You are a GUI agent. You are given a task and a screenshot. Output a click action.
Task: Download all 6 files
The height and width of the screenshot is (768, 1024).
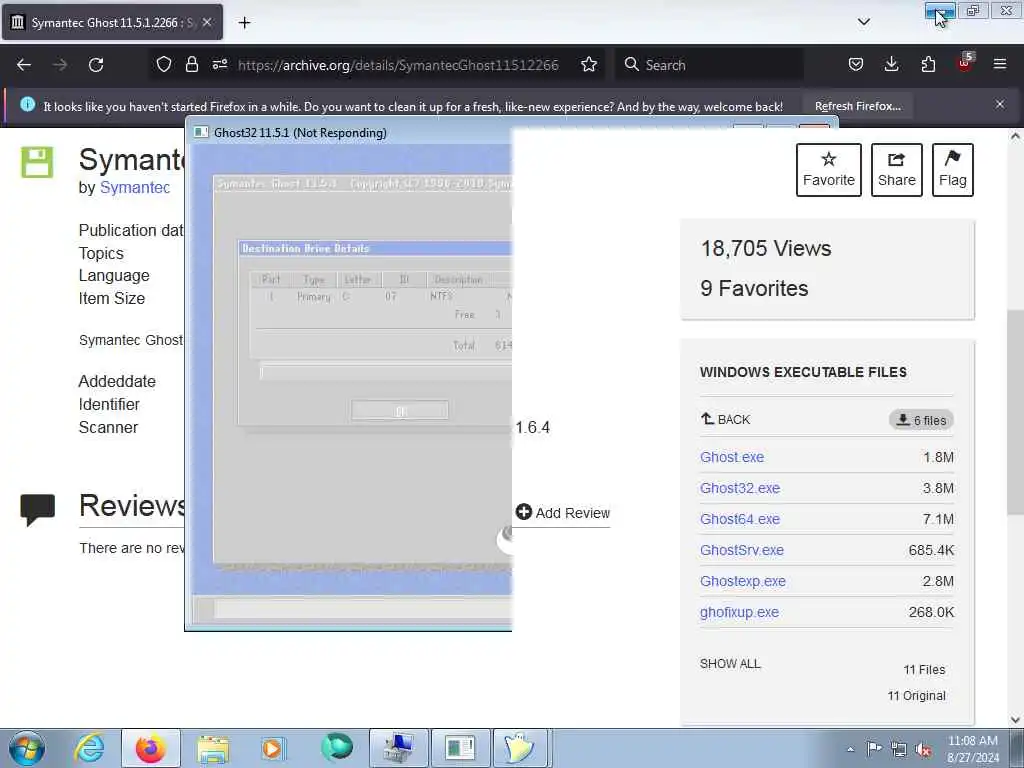pos(921,420)
